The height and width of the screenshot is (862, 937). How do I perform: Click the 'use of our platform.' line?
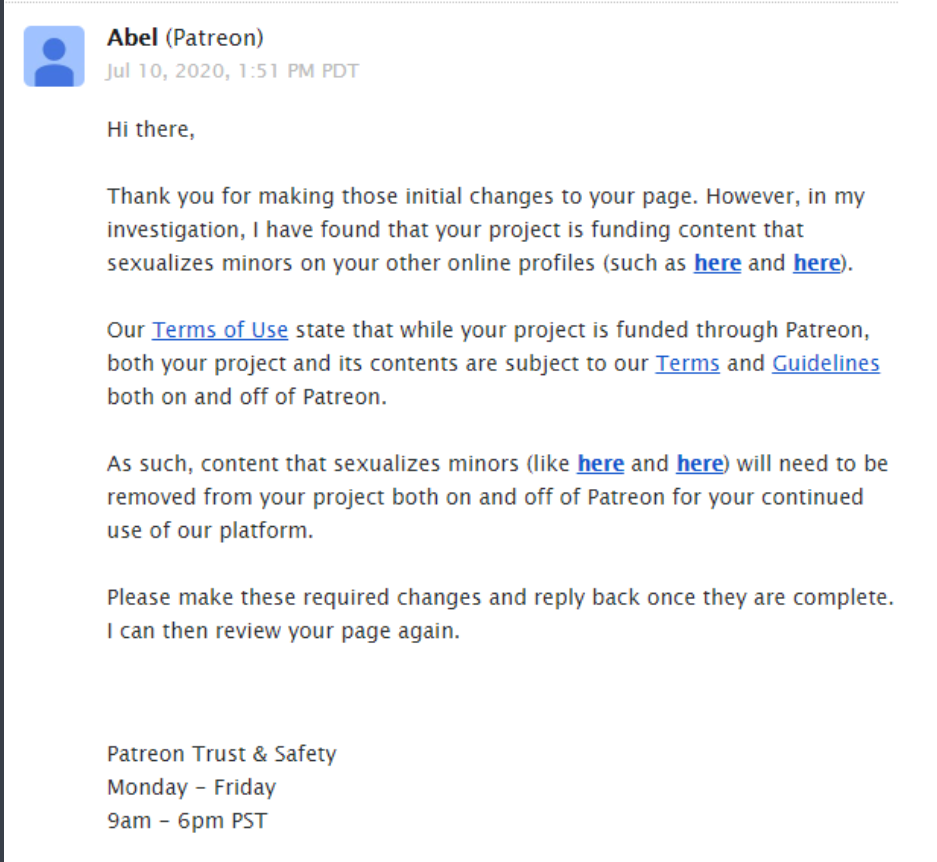[210, 531]
